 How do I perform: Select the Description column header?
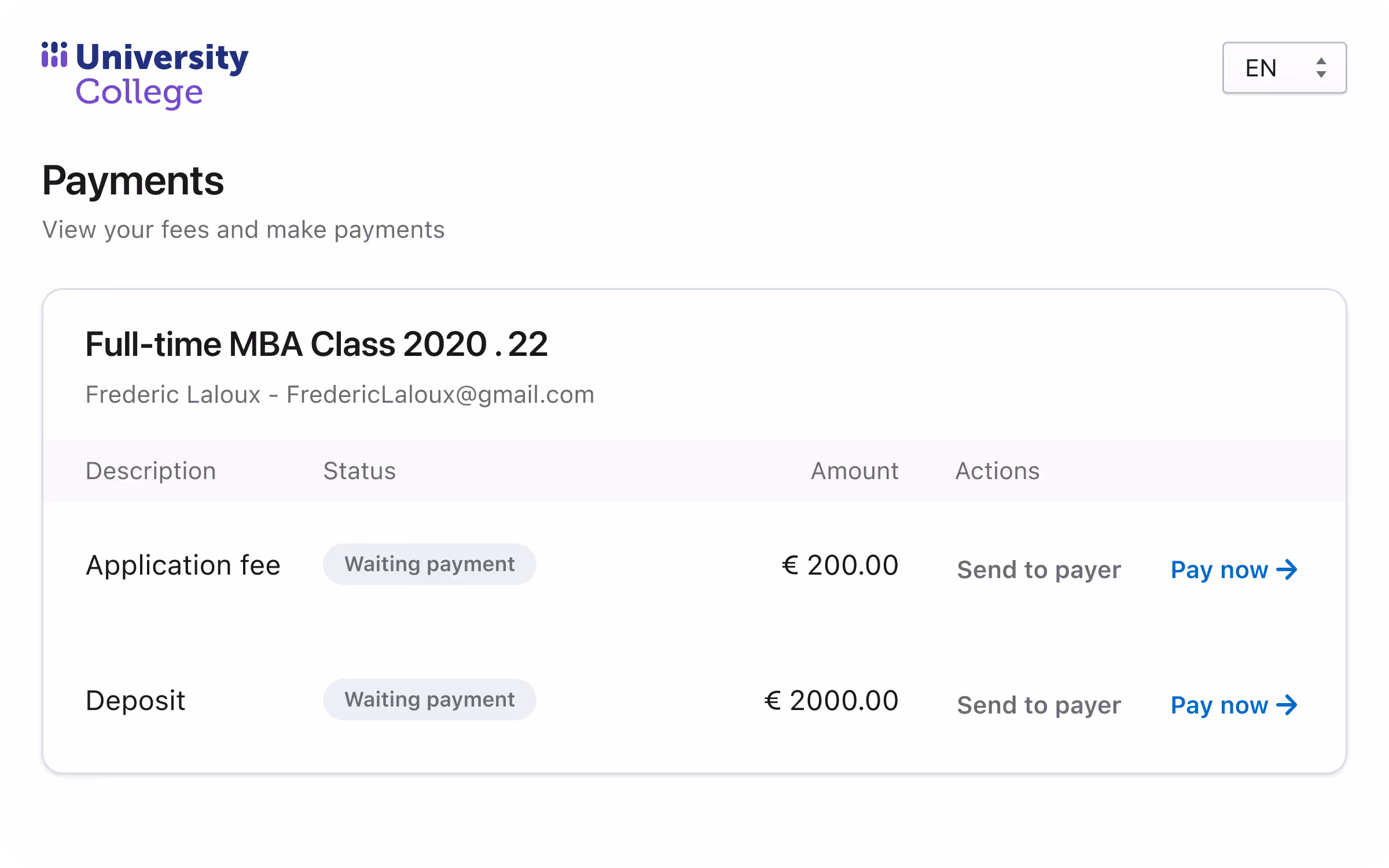point(150,471)
